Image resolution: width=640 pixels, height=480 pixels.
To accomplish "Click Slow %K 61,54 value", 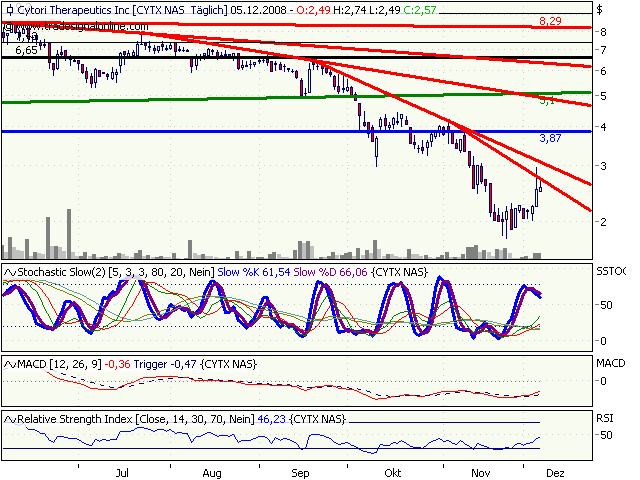I will pos(253,272).
